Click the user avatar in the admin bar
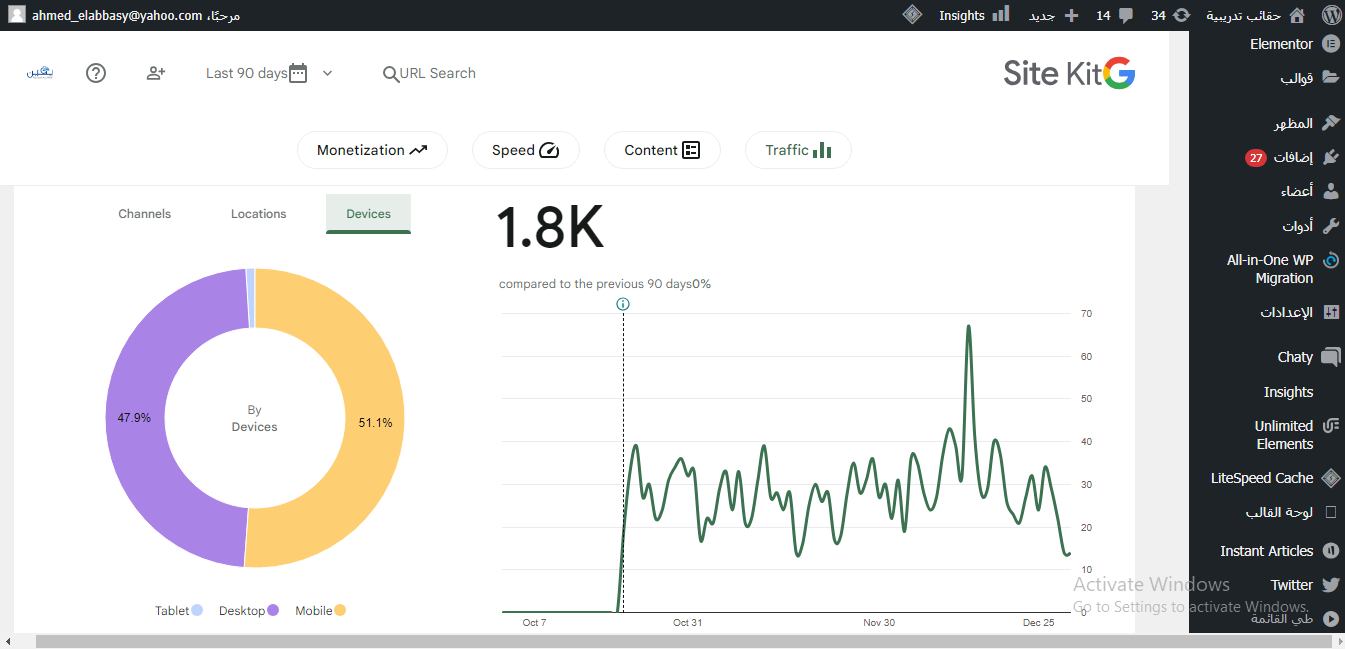The height and width of the screenshot is (649, 1345). tap(17, 15)
